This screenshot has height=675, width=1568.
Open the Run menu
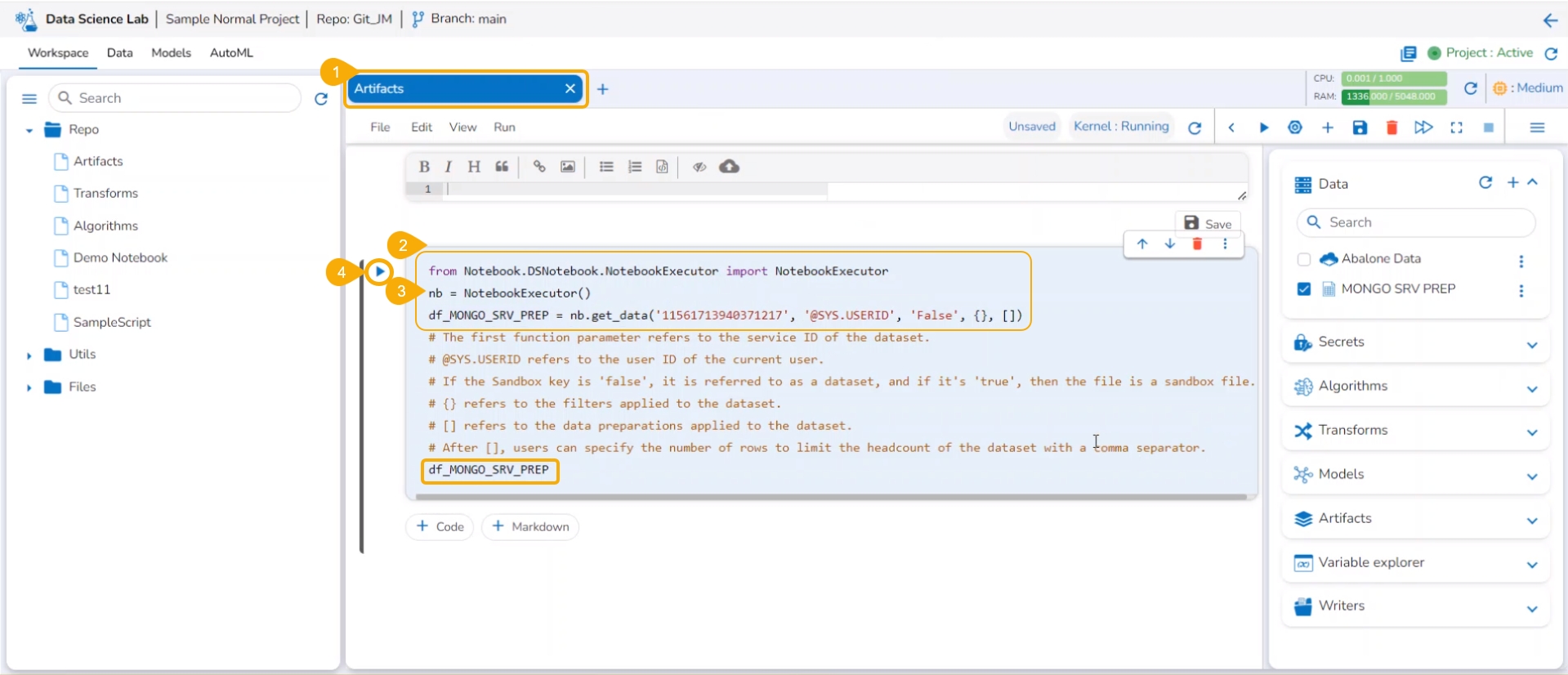(x=504, y=127)
